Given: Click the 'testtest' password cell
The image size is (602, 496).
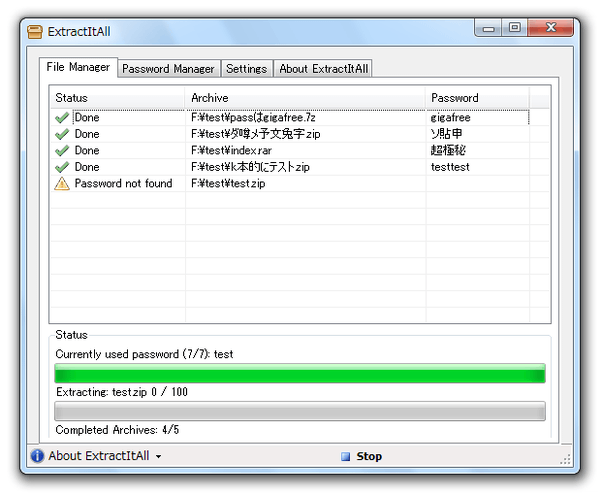Looking at the screenshot, I should [450, 167].
